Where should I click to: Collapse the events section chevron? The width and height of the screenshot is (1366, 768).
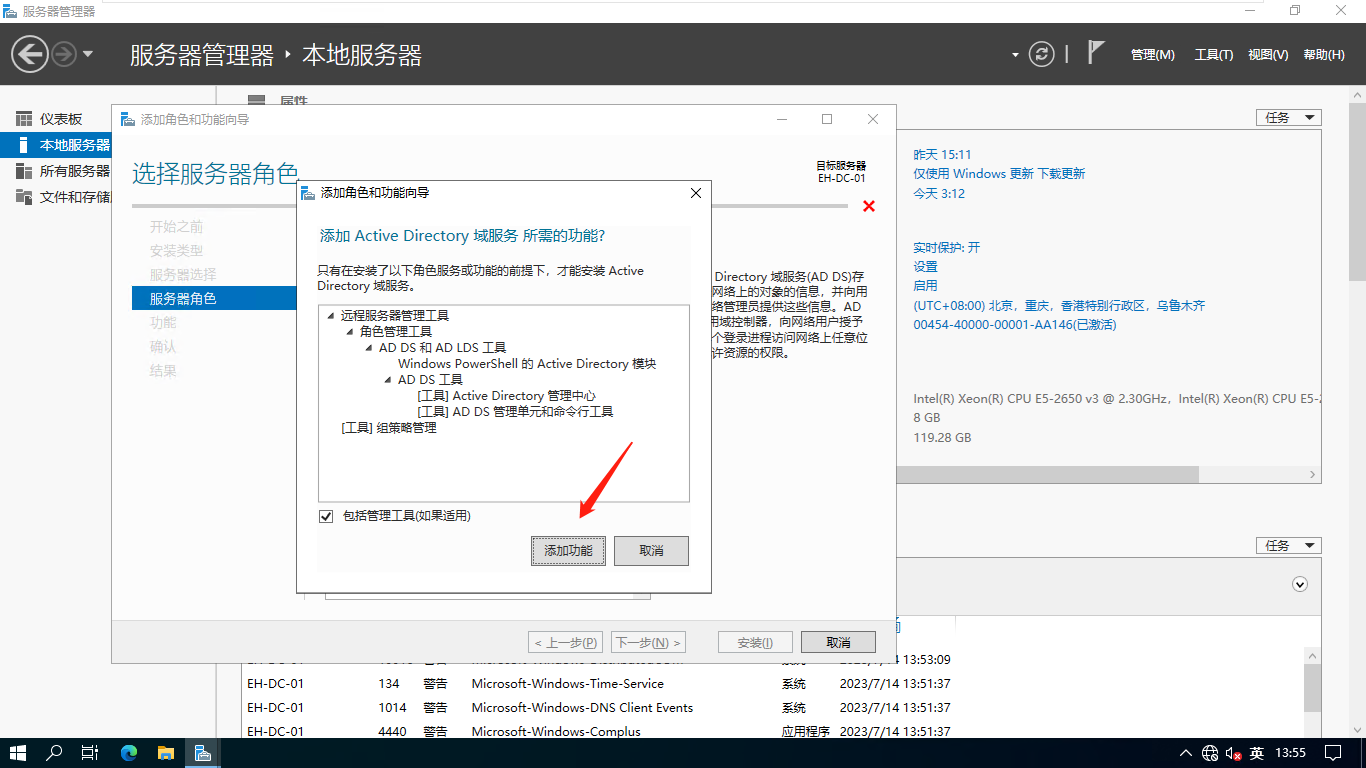1300,584
